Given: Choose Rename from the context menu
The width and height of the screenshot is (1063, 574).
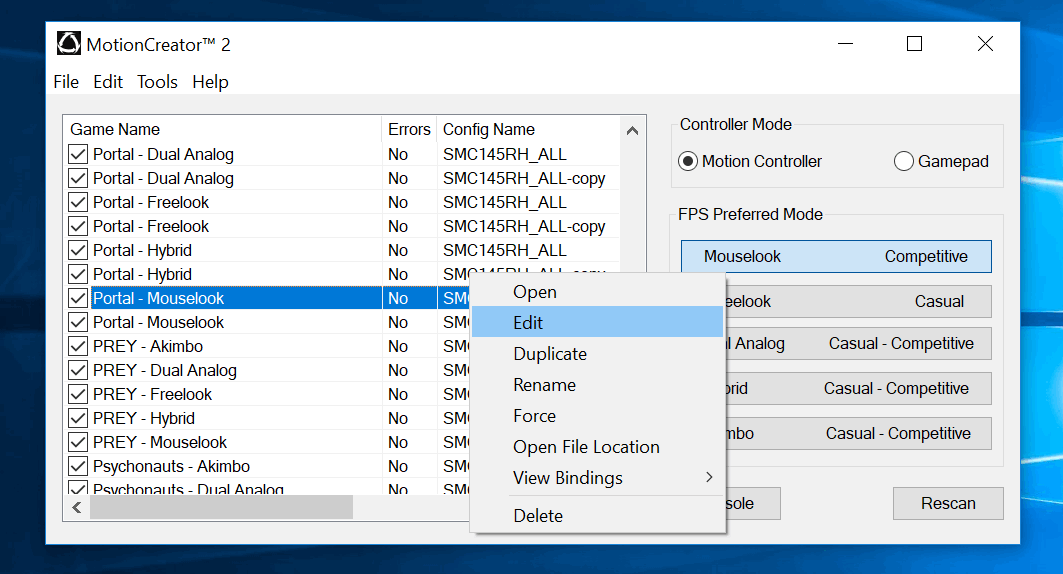Looking at the screenshot, I should point(597,385).
